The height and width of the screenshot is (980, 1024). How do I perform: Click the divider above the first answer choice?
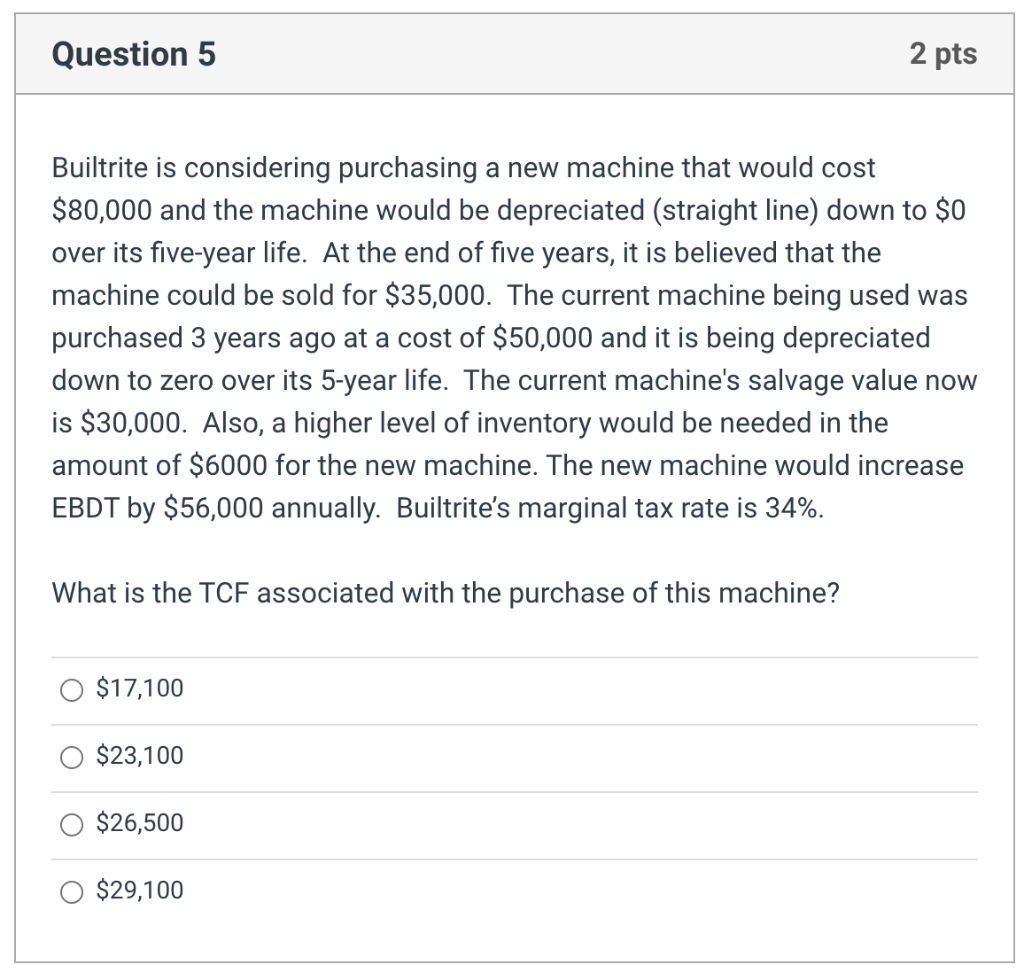pos(512,657)
